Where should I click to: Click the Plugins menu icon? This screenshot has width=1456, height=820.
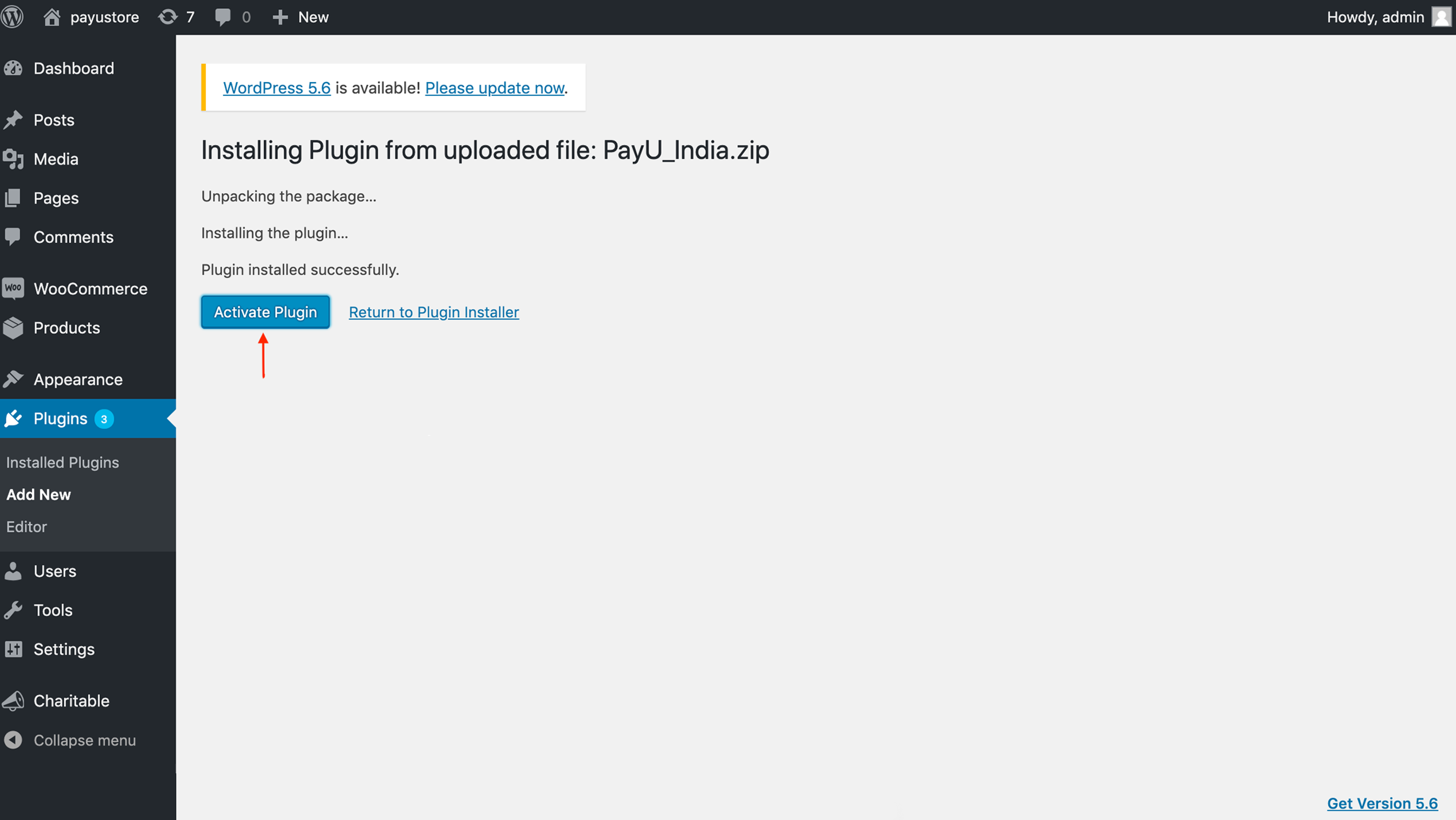14,418
